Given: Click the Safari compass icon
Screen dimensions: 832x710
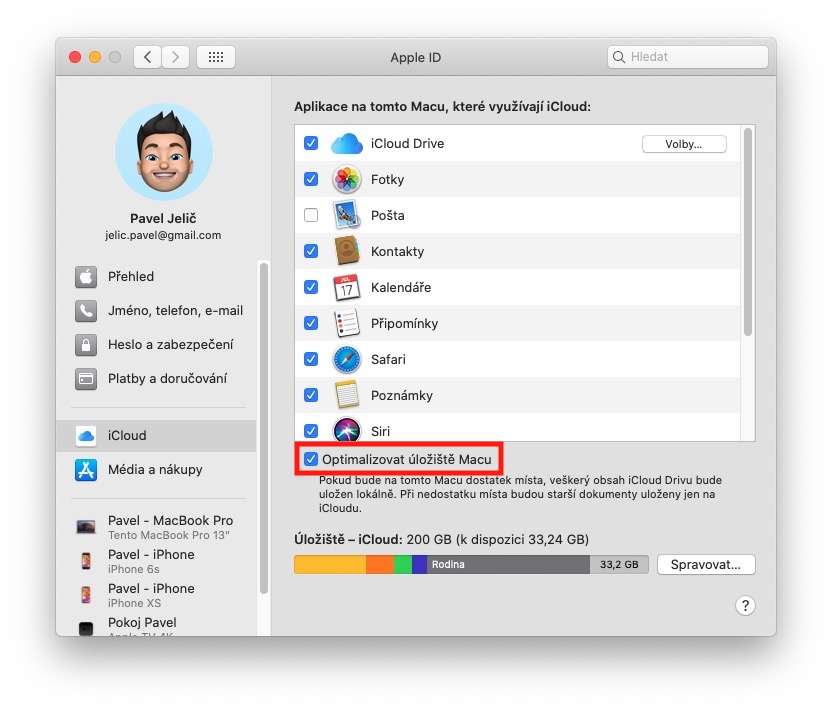Looking at the screenshot, I should [x=346, y=359].
